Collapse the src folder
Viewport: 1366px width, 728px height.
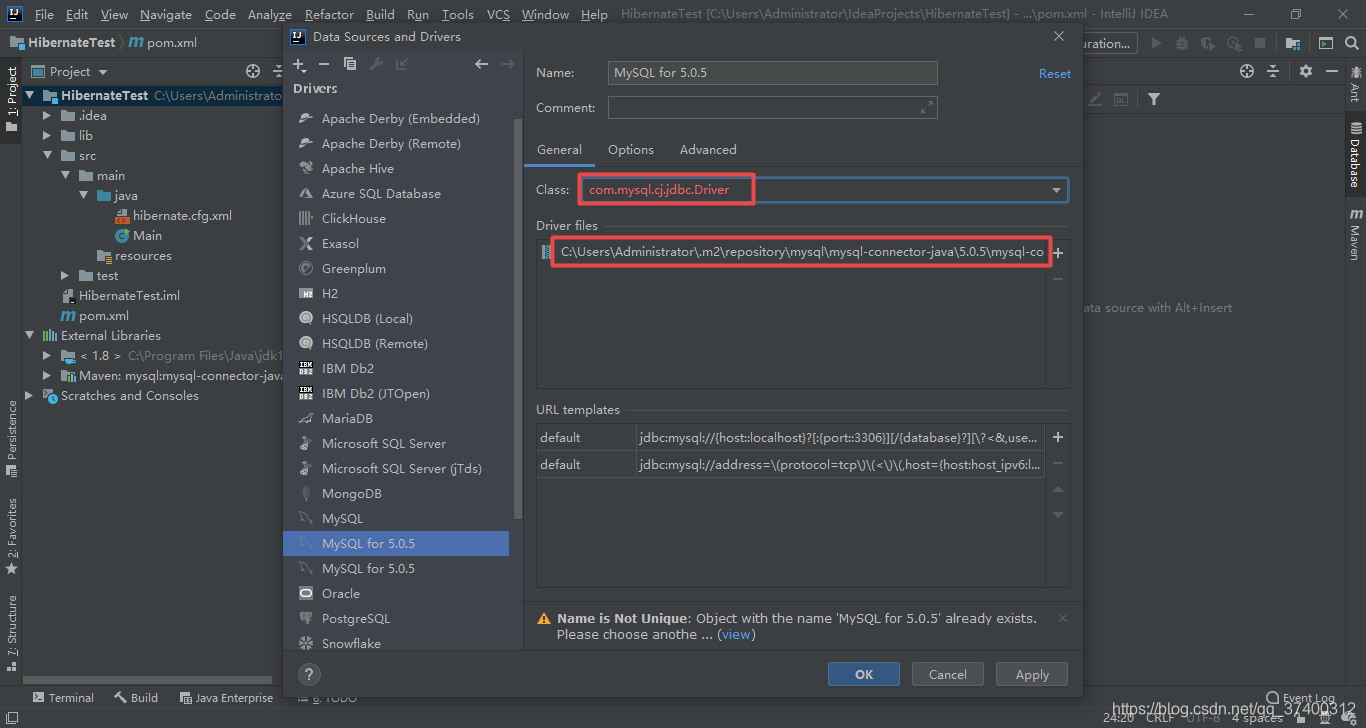tap(47, 156)
